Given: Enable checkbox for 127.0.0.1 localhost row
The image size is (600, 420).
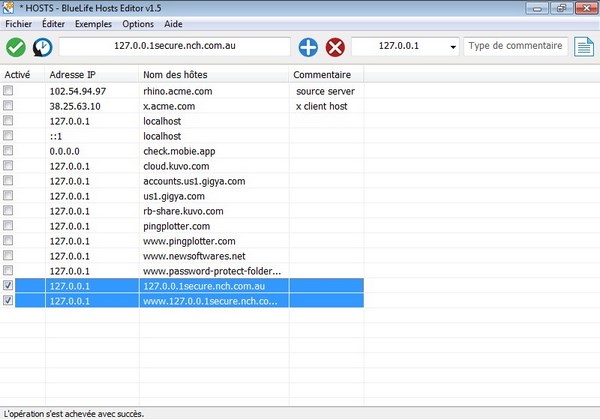Looking at the screenshot, I should (8, 120).
